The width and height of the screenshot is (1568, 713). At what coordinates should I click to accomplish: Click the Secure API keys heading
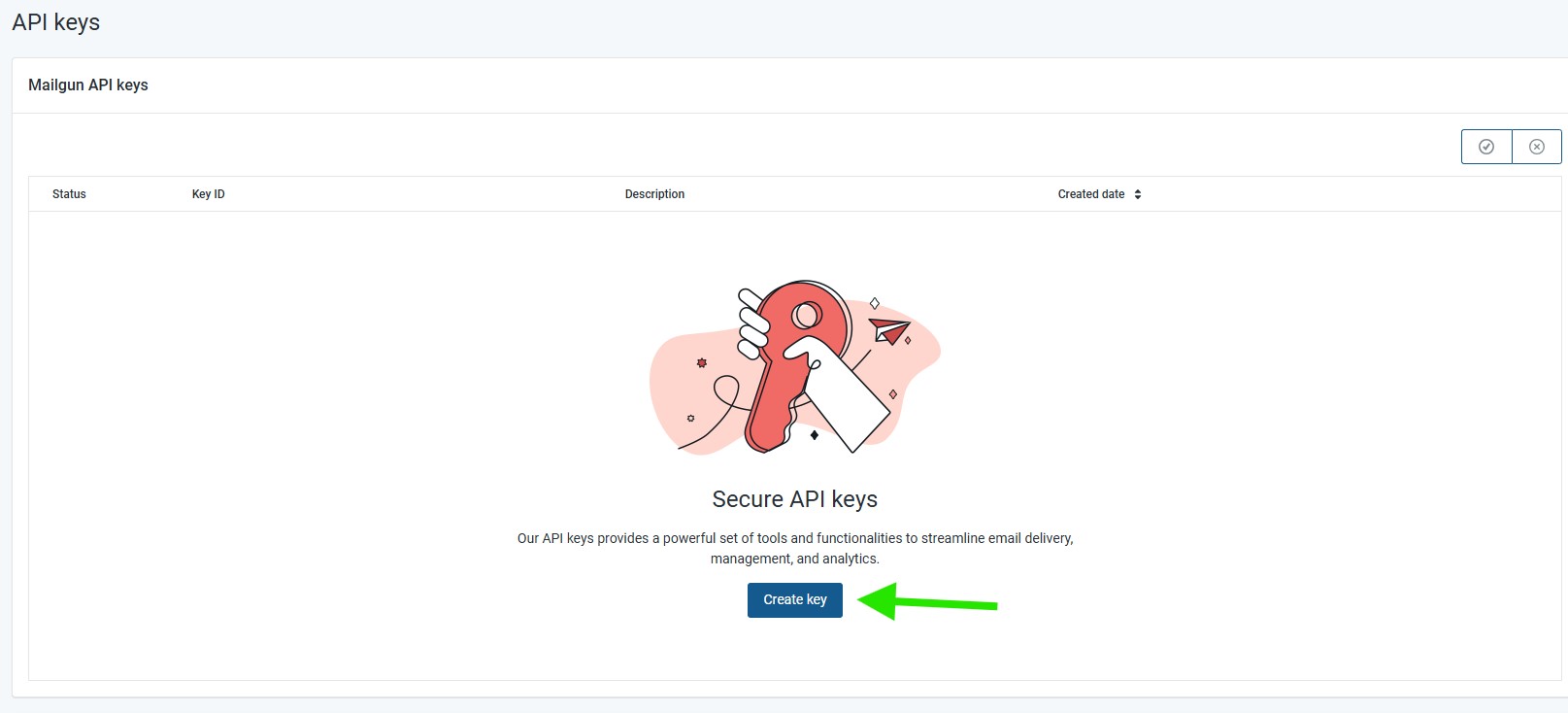click(794, 499)
